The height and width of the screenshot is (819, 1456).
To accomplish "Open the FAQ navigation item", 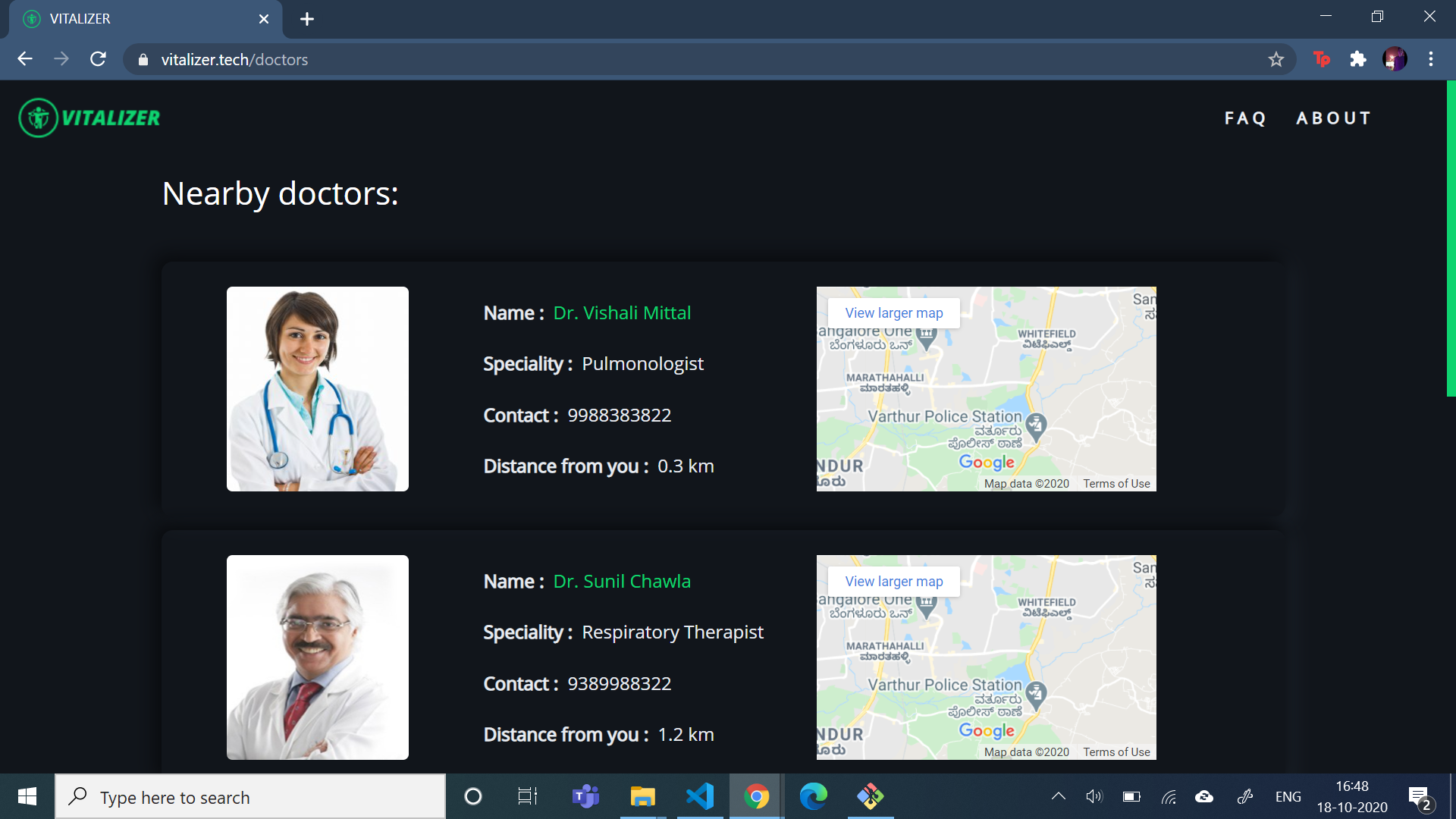I will pos(1245,118).
